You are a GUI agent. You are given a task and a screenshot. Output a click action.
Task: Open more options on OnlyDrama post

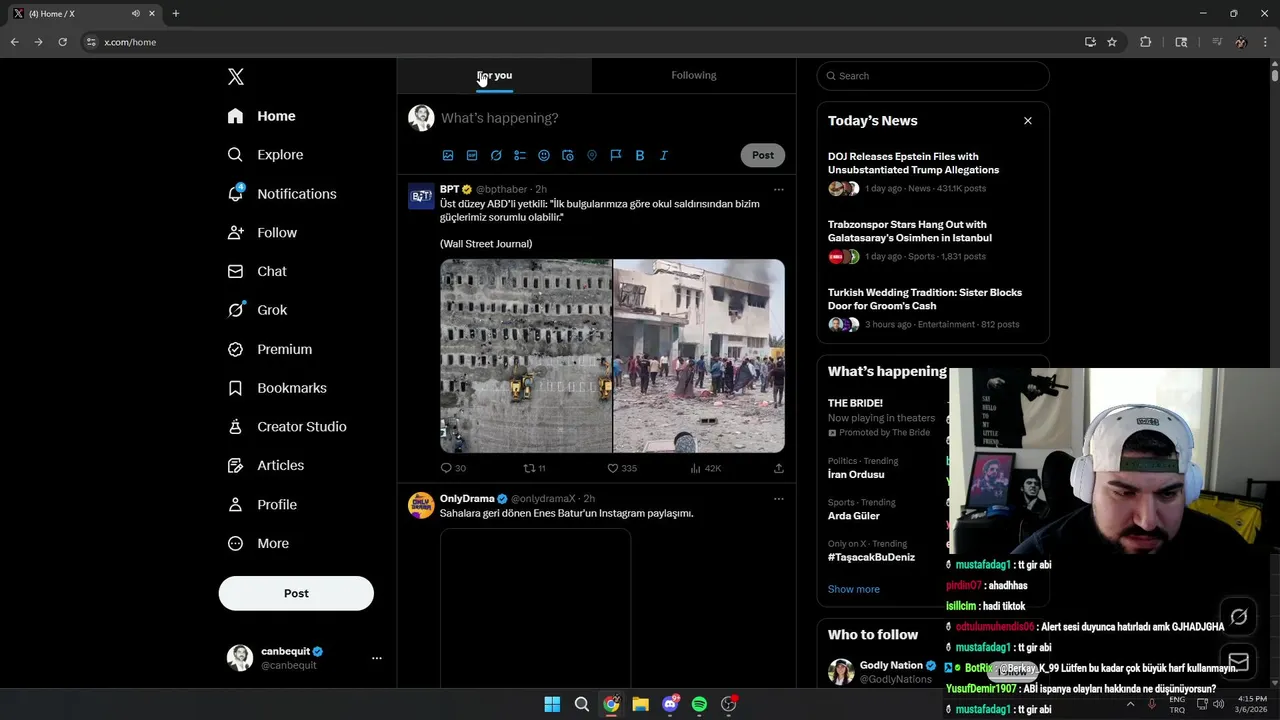[x=779, y=499]
